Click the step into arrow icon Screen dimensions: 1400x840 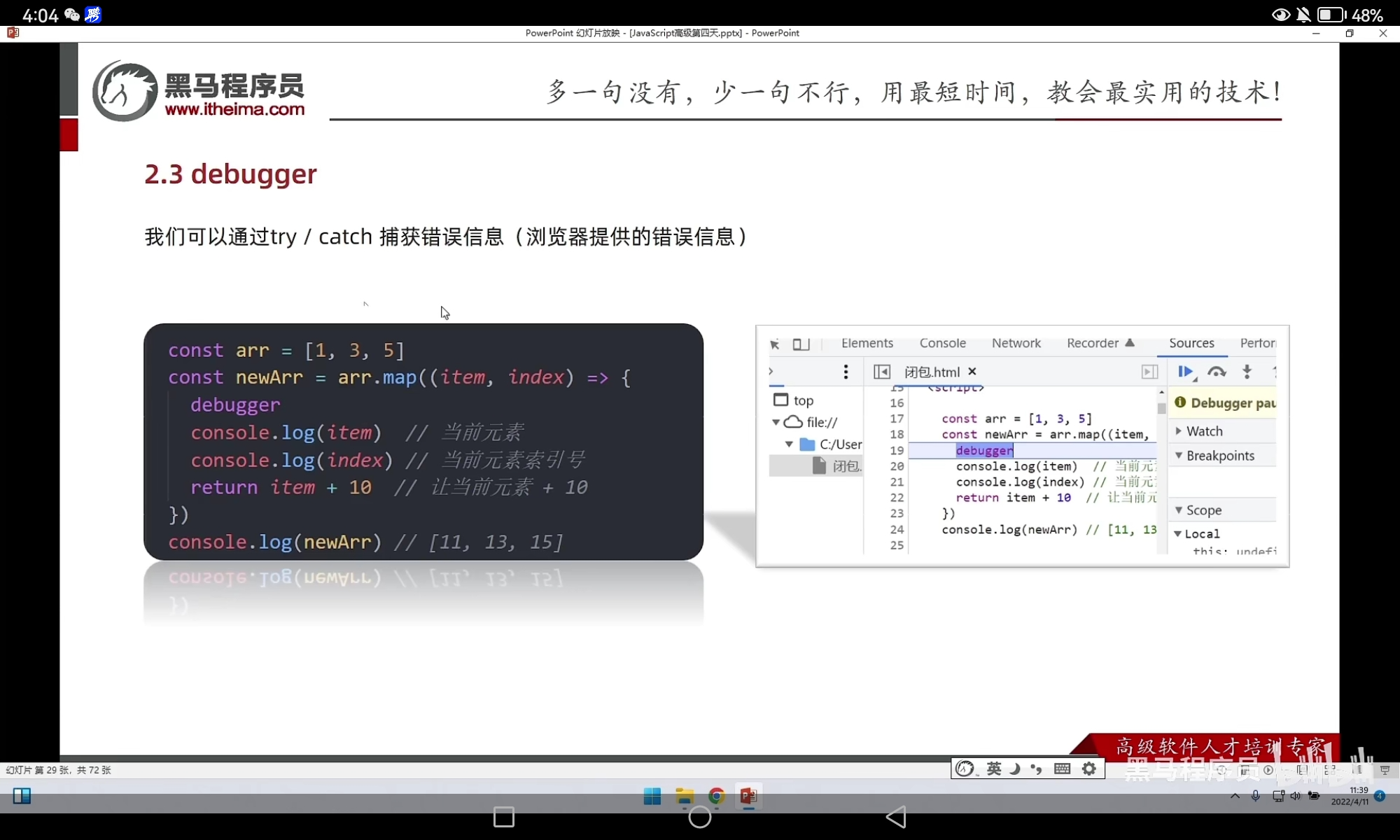point(1247,372)
